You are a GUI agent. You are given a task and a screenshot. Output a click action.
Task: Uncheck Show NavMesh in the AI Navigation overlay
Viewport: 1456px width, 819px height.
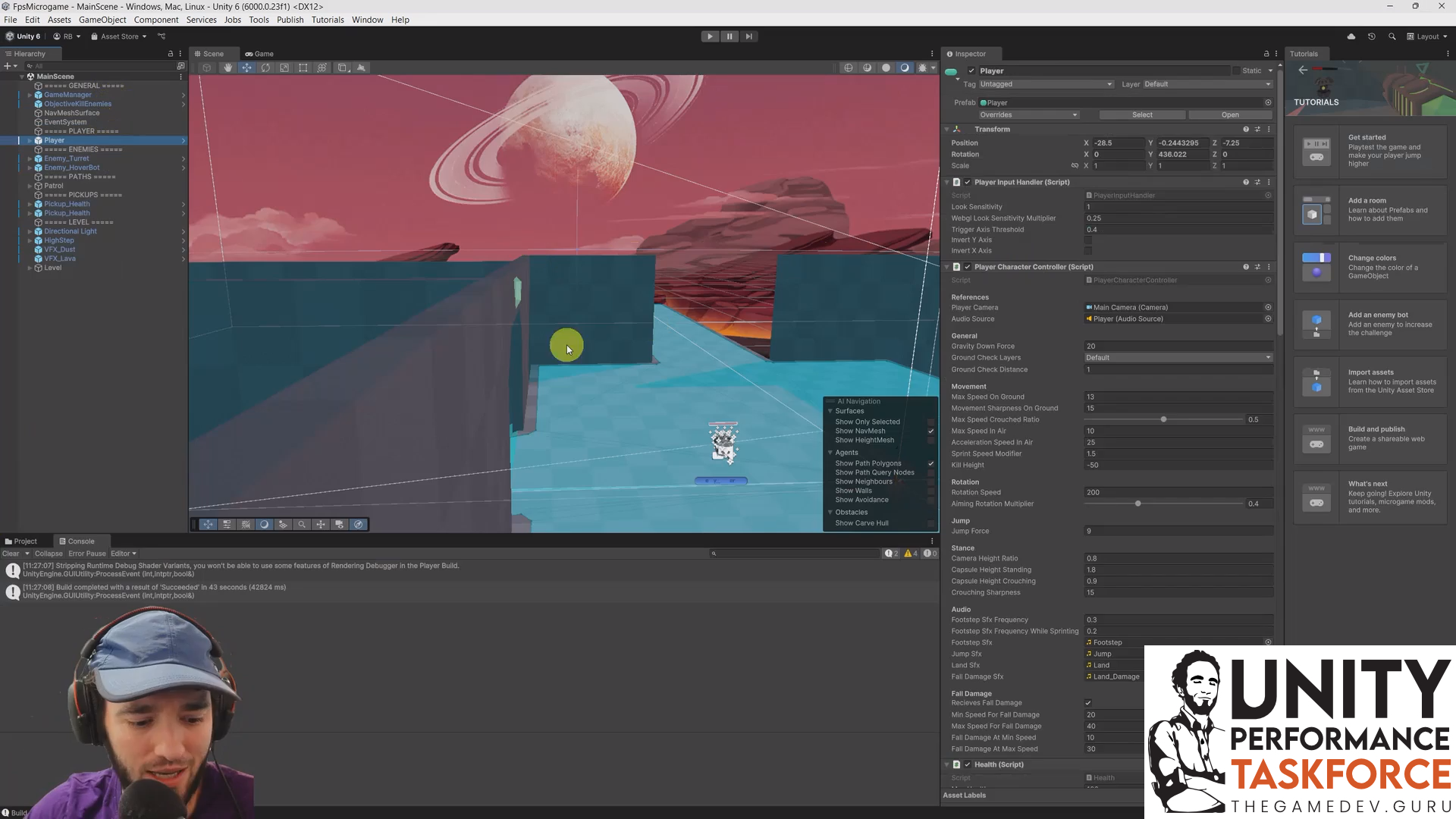931,431
